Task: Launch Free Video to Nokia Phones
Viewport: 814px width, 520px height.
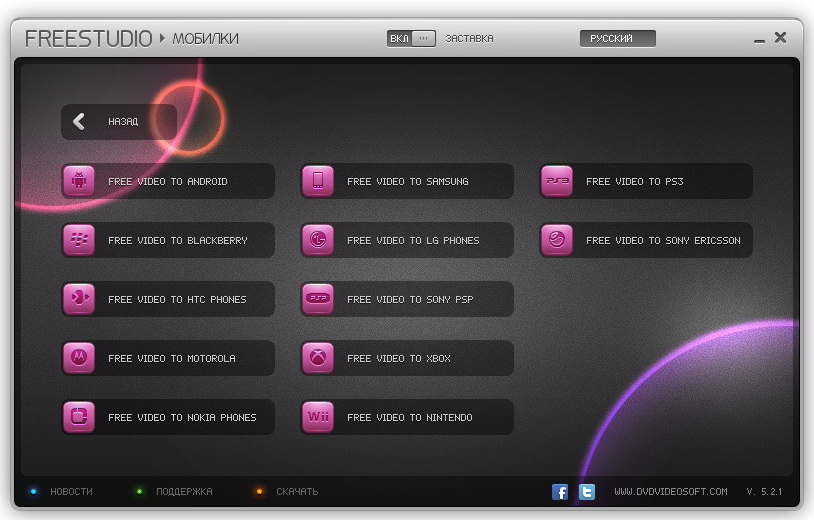Action: pyautogui.click(x=168, y=417)
